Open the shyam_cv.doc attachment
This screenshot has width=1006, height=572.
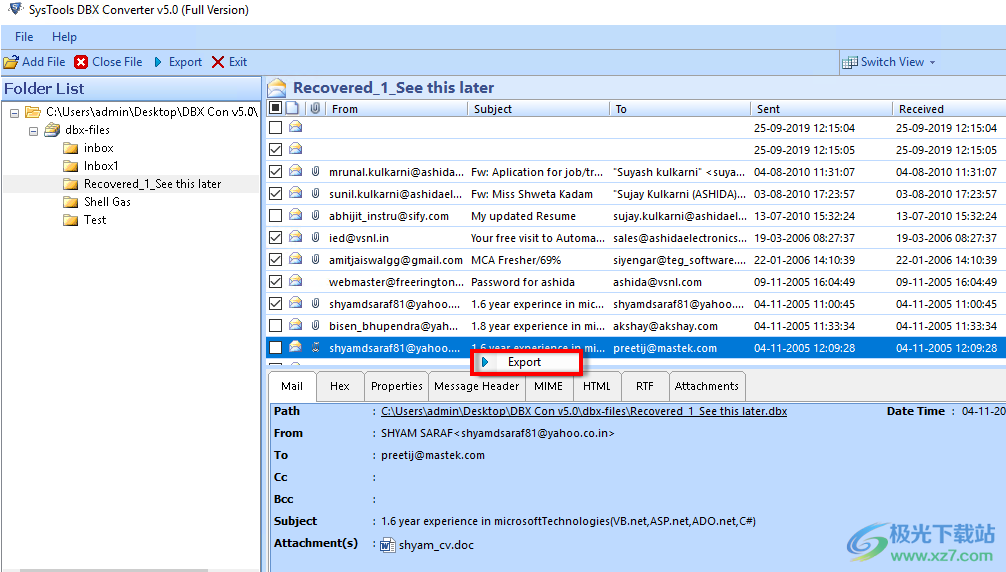pyautogui.click(x=436, y=545)
